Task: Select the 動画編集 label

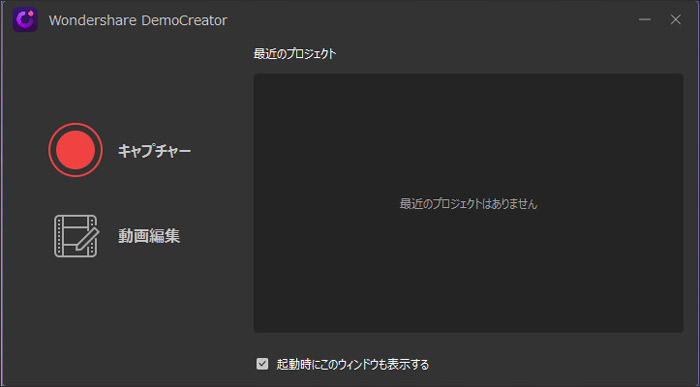Action: [x=149, y=236]
